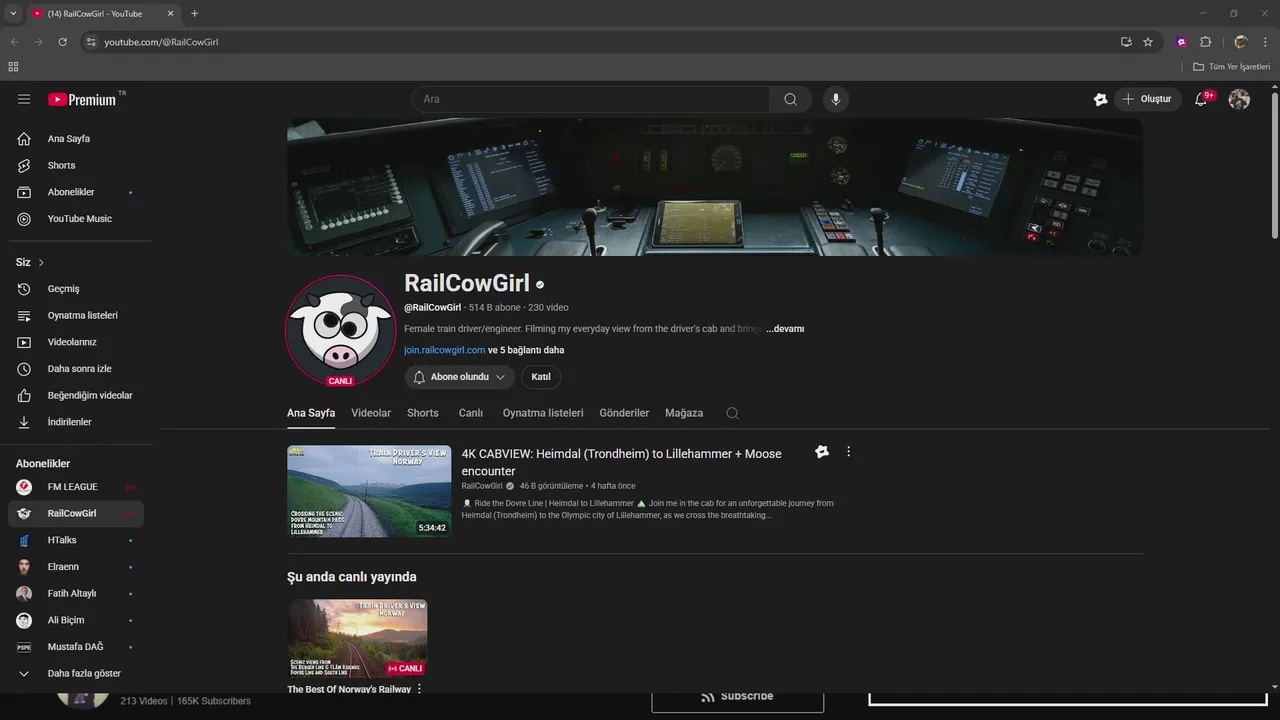Open a new Chrome tab
Viewport: 1280px width, 720px height.
coord(194,14)
